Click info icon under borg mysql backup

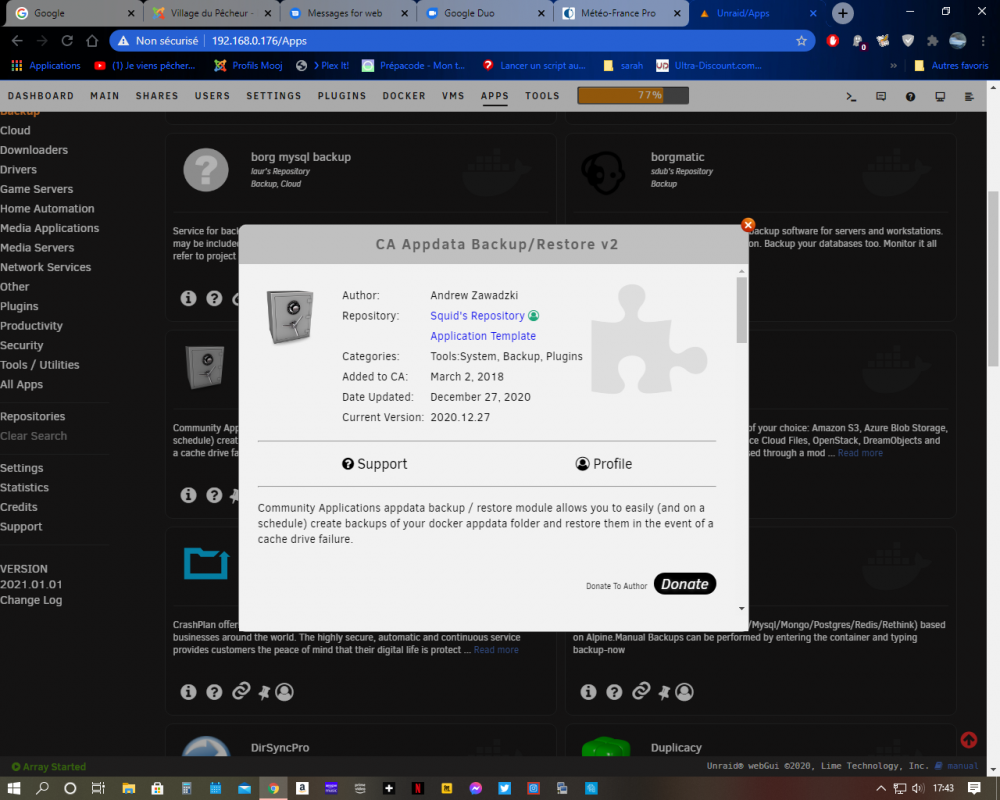[188, 298]
